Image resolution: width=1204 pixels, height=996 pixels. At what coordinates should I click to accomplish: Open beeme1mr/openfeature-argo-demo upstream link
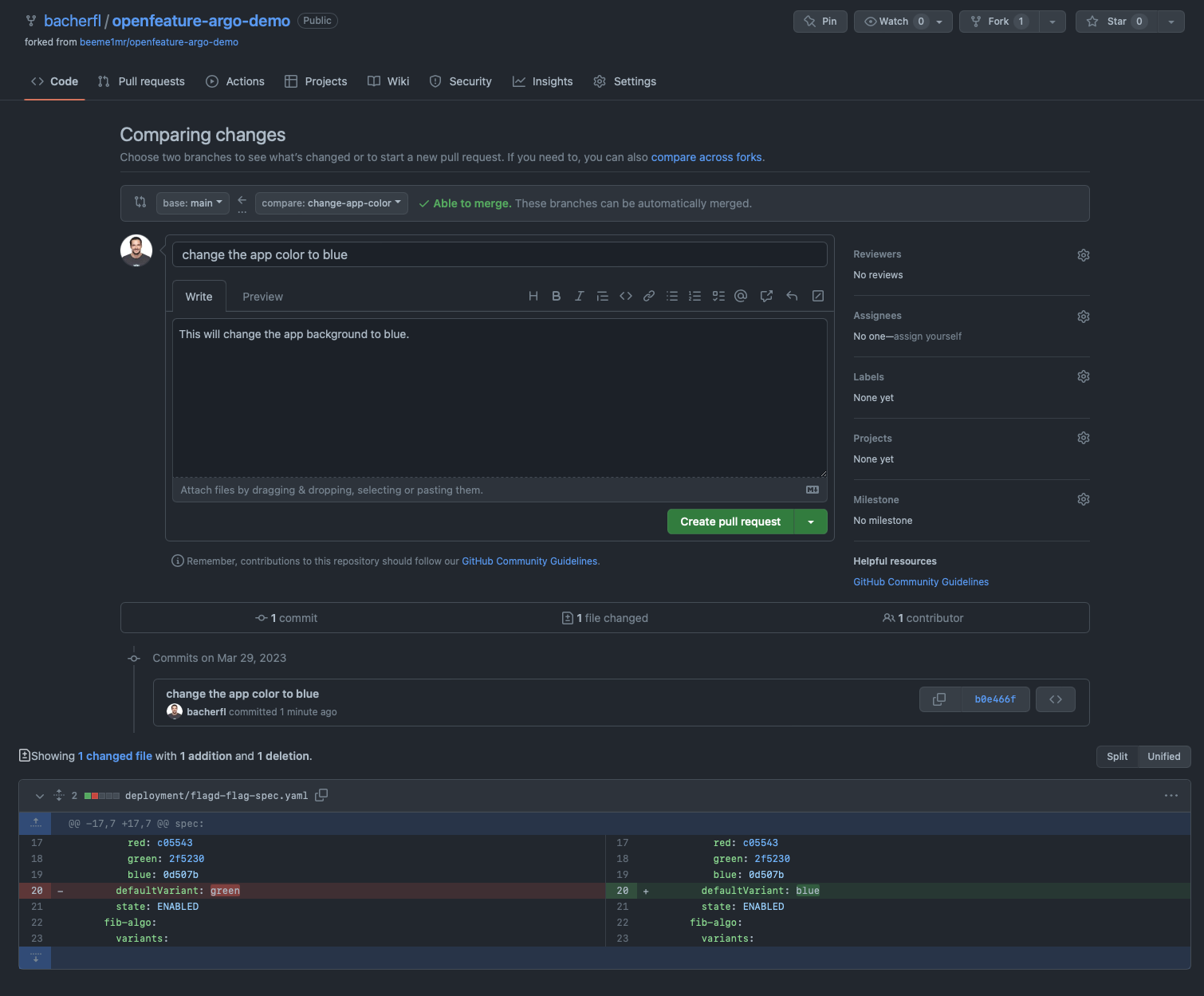click(159, 42)
